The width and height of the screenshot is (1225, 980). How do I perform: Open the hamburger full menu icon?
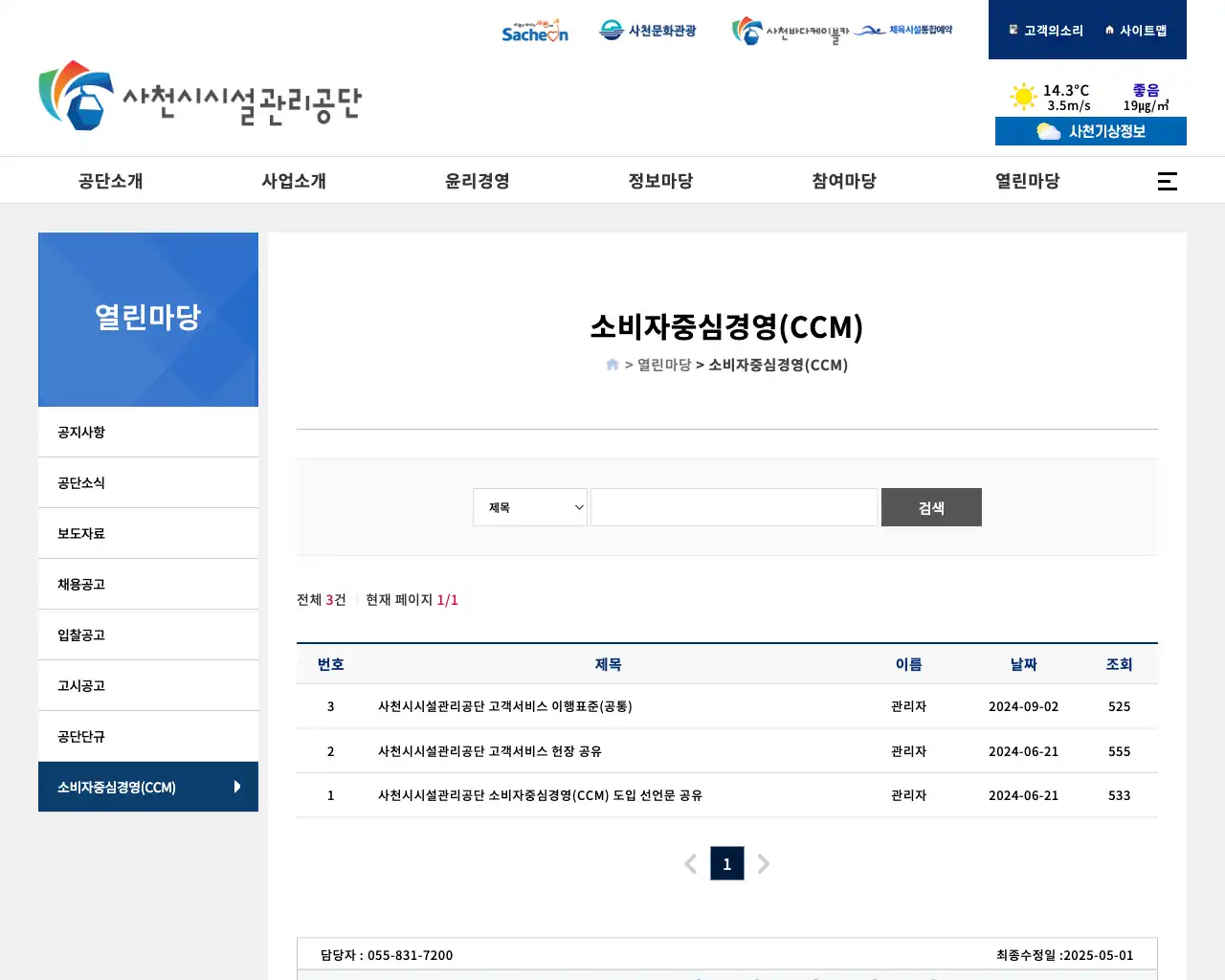coord(1168,181)
